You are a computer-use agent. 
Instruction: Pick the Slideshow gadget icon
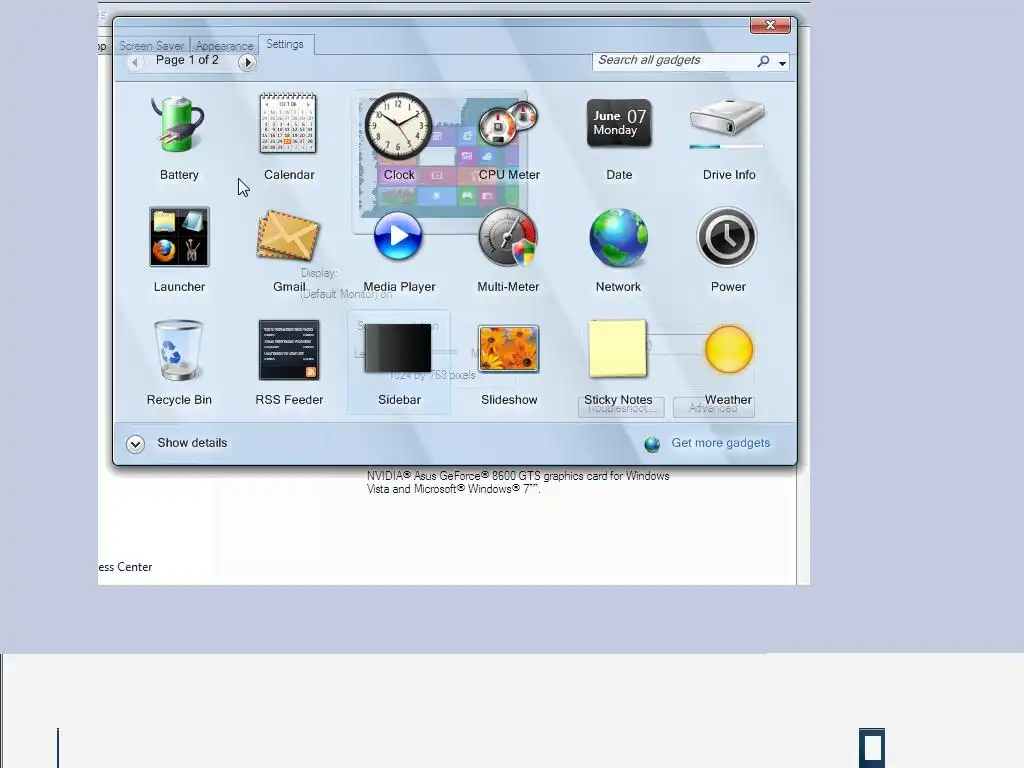coord(509,349)
